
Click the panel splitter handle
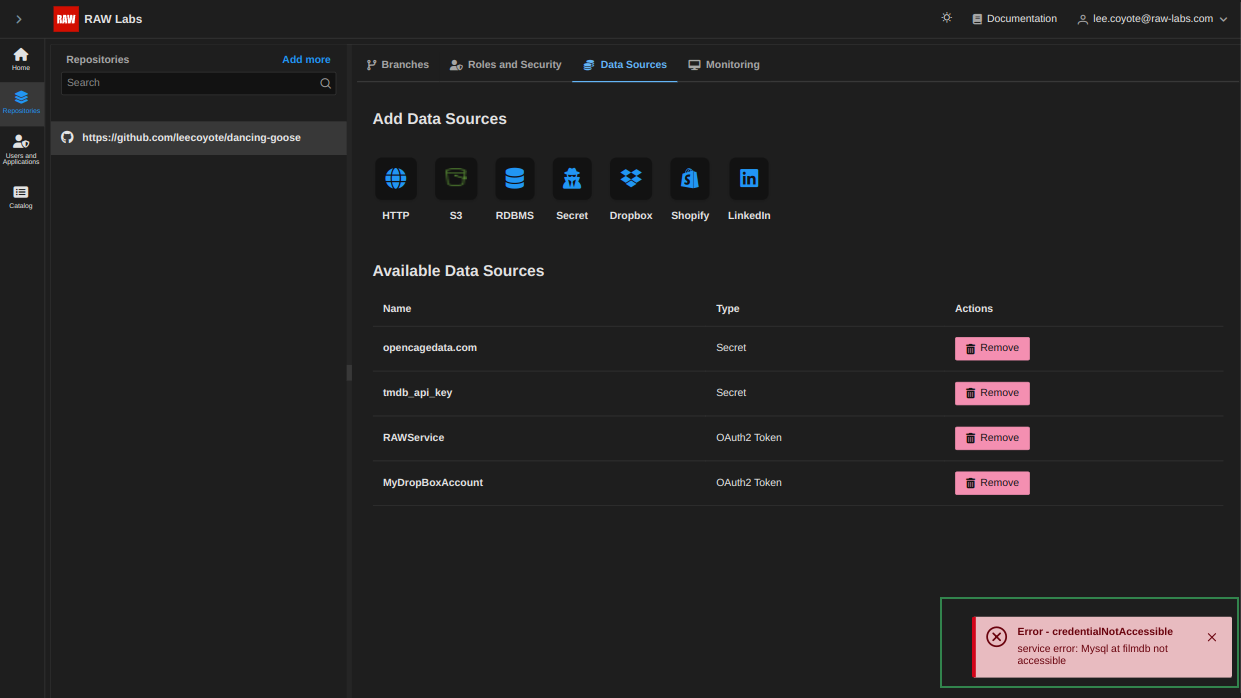coord(349,372)
